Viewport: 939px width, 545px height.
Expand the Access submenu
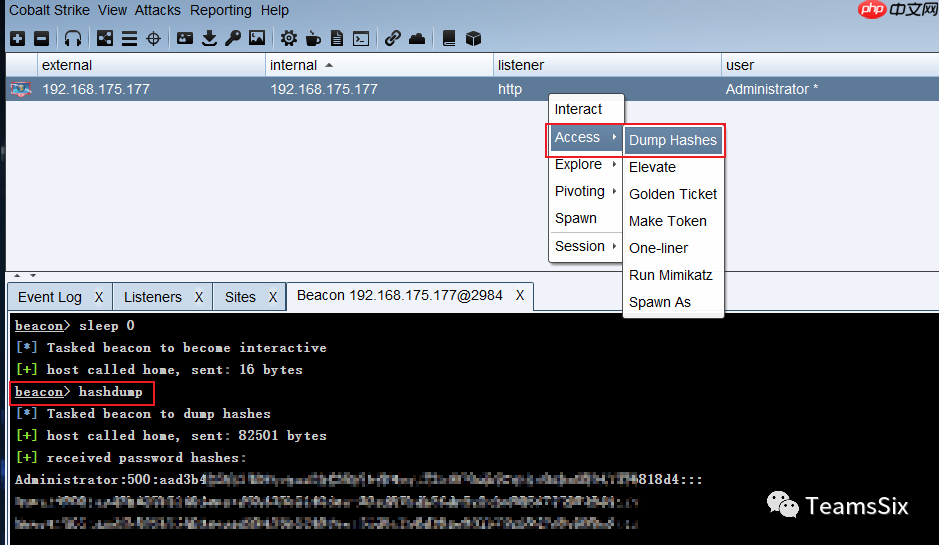pos(585,137)
